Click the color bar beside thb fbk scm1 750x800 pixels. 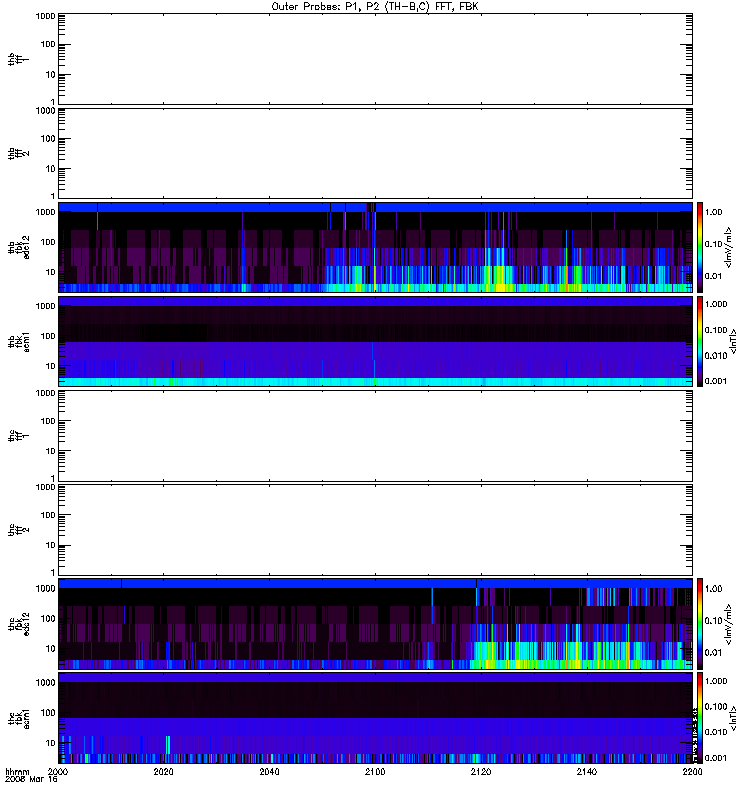tap(700, 341)
